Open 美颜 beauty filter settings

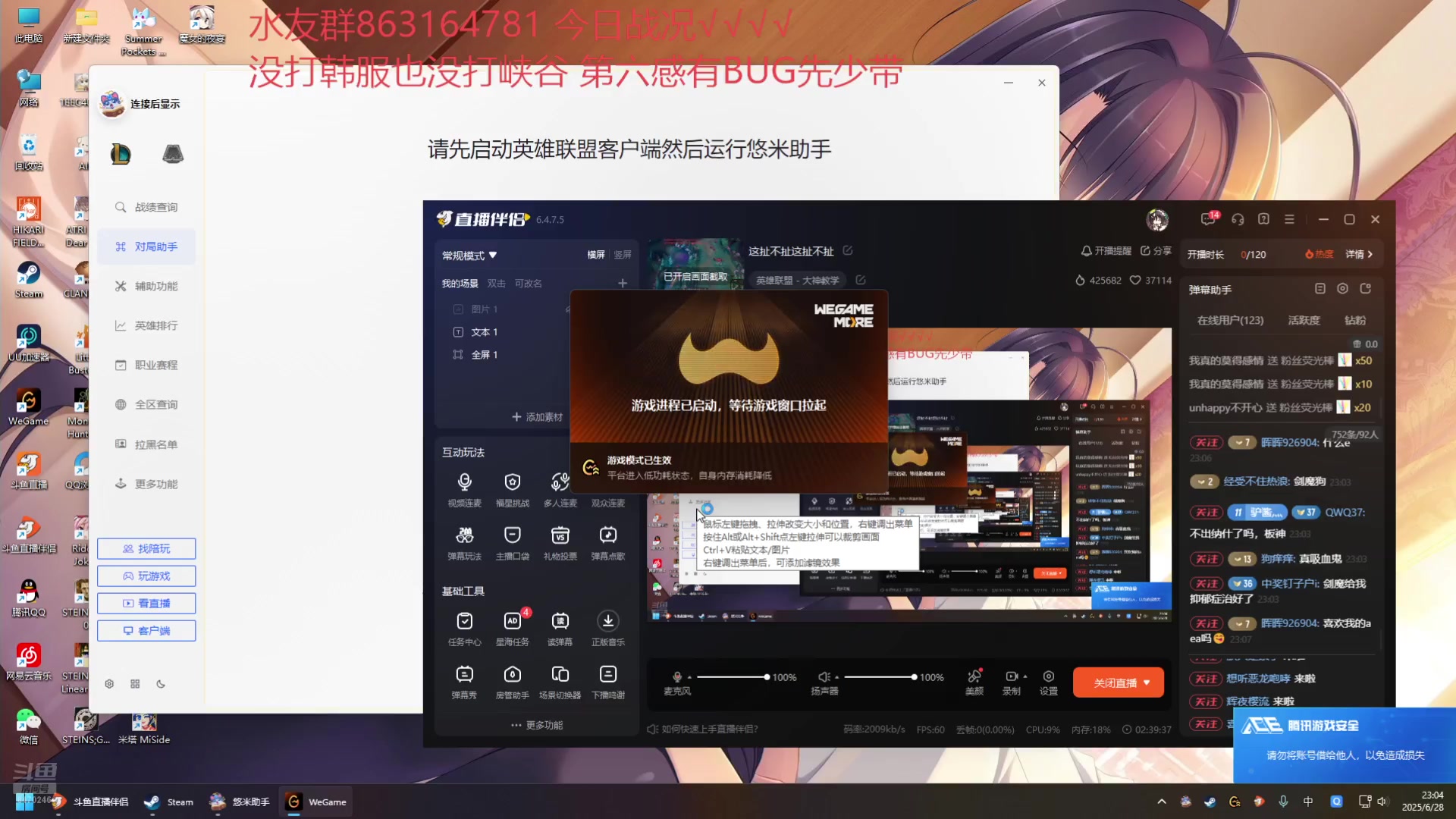click(x=974, y=682)
